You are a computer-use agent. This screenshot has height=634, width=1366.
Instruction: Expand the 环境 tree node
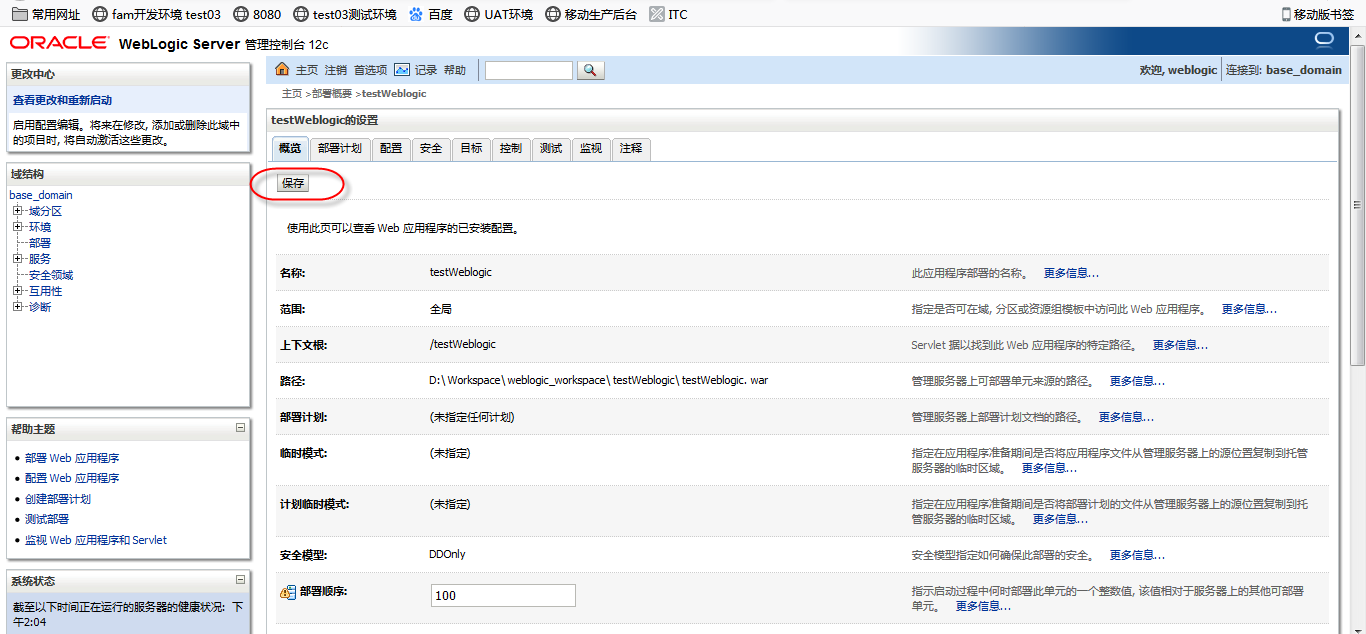(17, 227)
